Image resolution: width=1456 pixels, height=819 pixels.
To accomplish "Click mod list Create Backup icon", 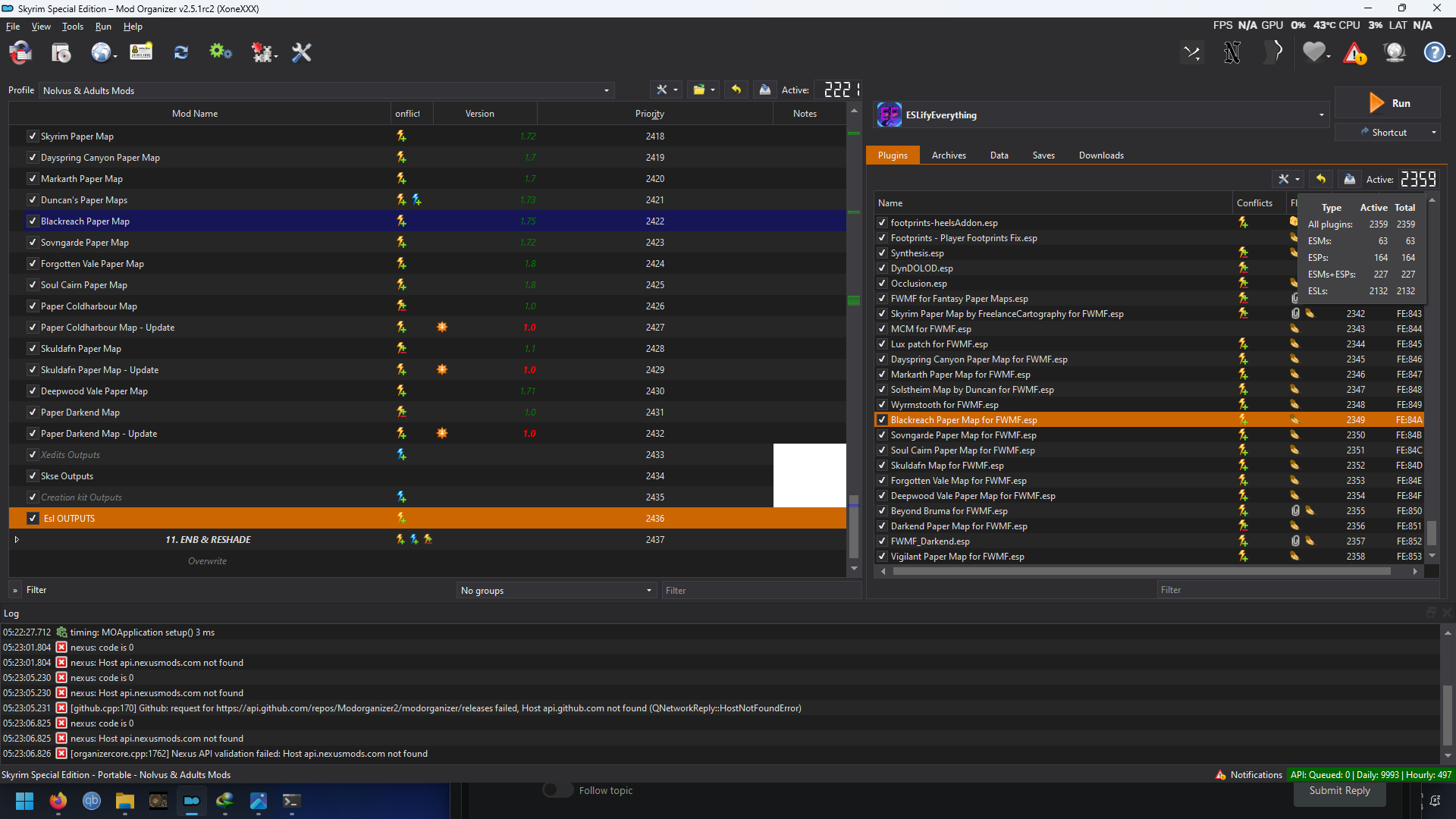I will [764, 89].
